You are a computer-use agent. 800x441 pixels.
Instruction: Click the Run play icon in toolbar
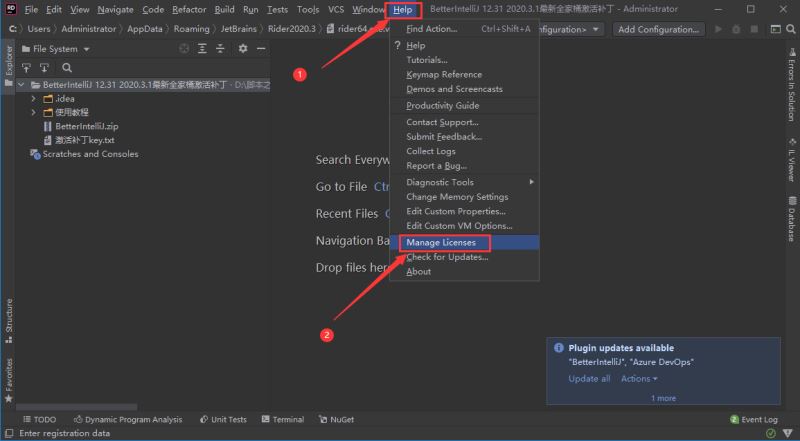pyautogui.click(x=718, y=29)
